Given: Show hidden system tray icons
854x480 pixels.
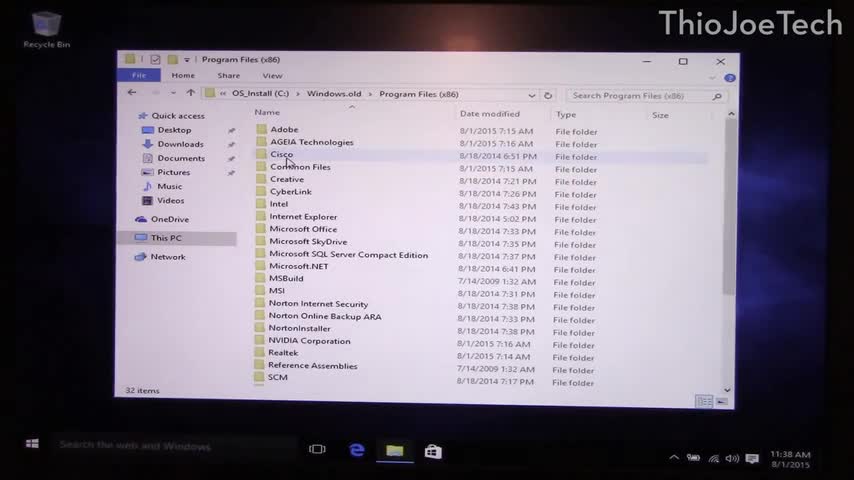Looking at the screenshot, I should click(674, 457).
